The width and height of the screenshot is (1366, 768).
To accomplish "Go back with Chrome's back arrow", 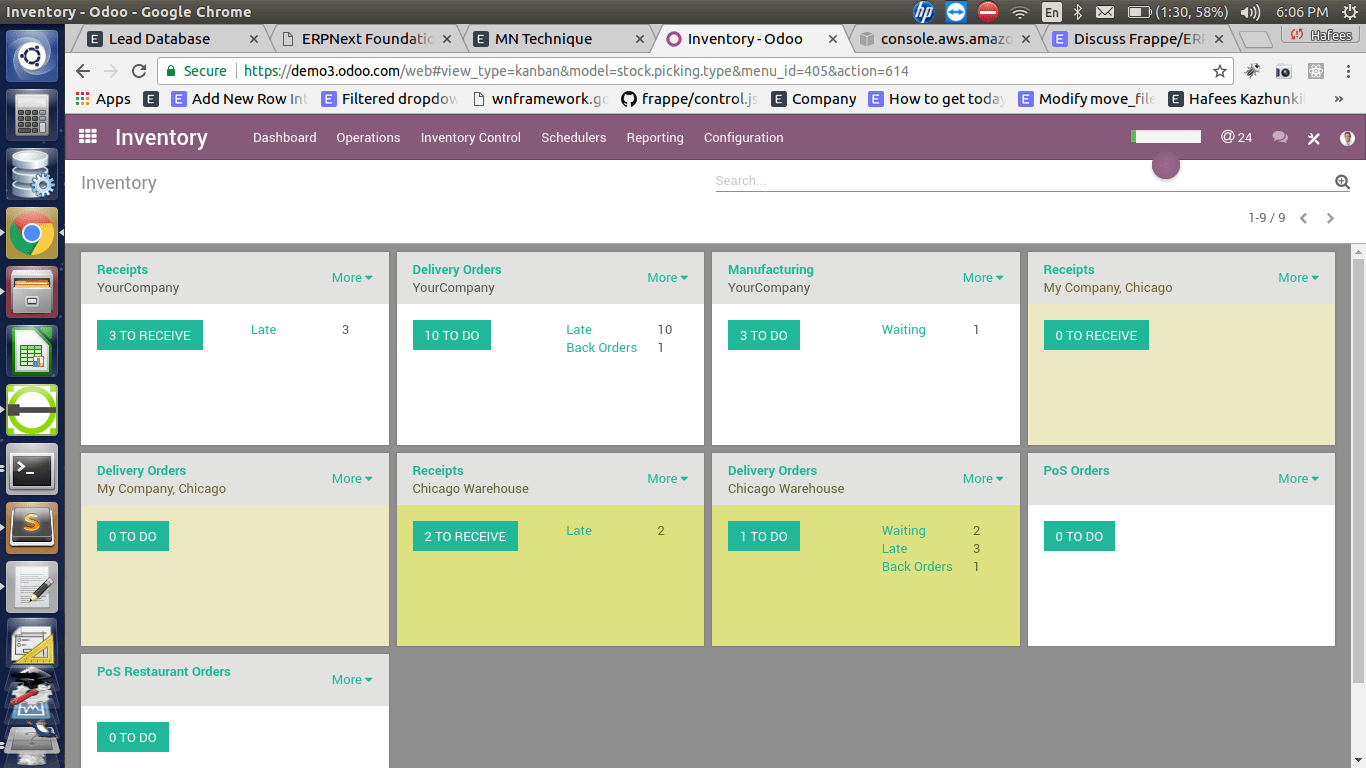I will tap(83, 71).
